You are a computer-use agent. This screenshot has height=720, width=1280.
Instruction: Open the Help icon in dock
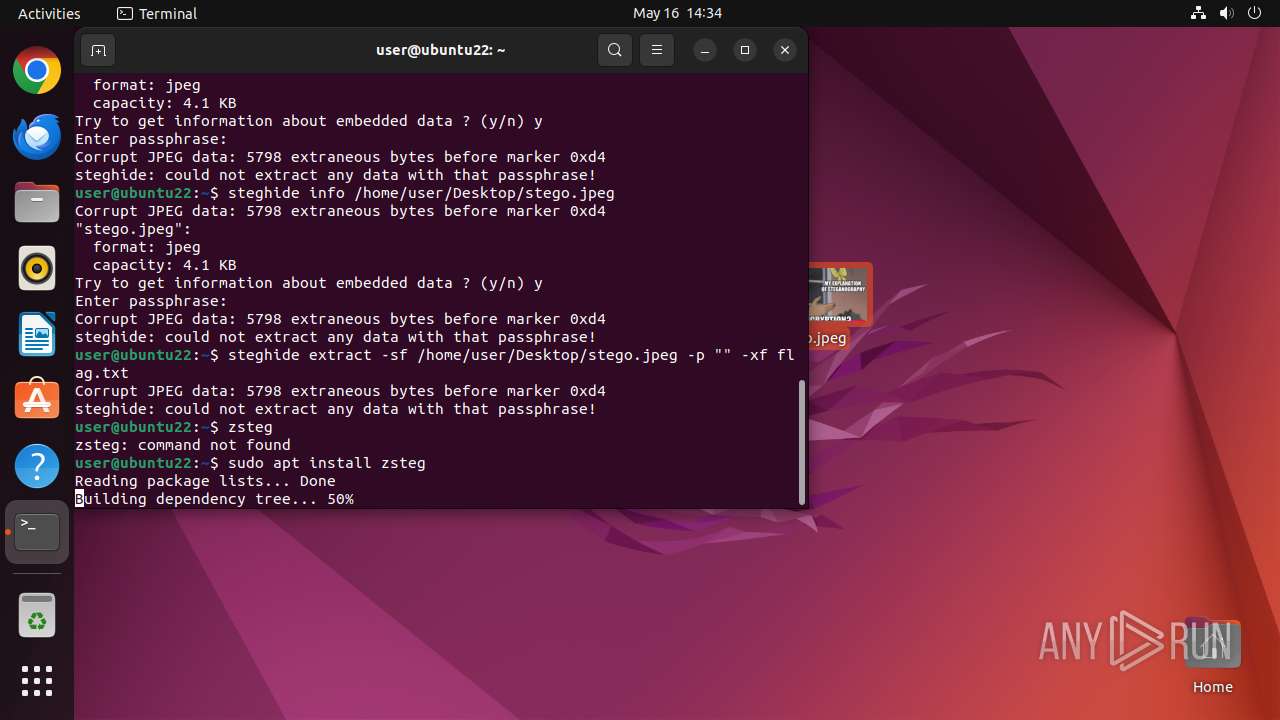point(37,466)
